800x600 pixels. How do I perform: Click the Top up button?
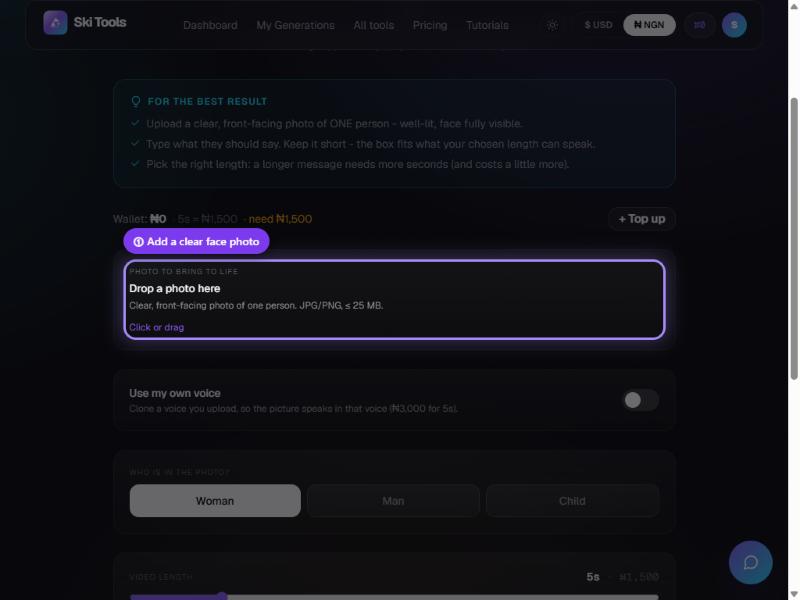pos(642,219)
